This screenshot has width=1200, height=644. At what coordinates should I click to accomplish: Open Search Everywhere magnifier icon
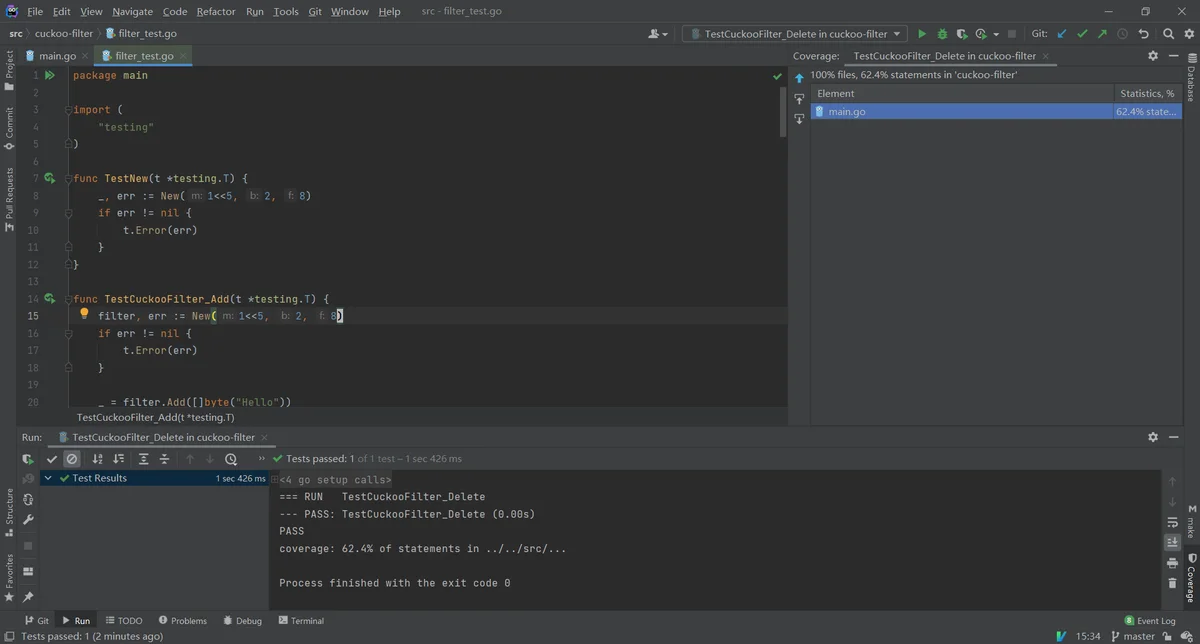point(1168,34)
